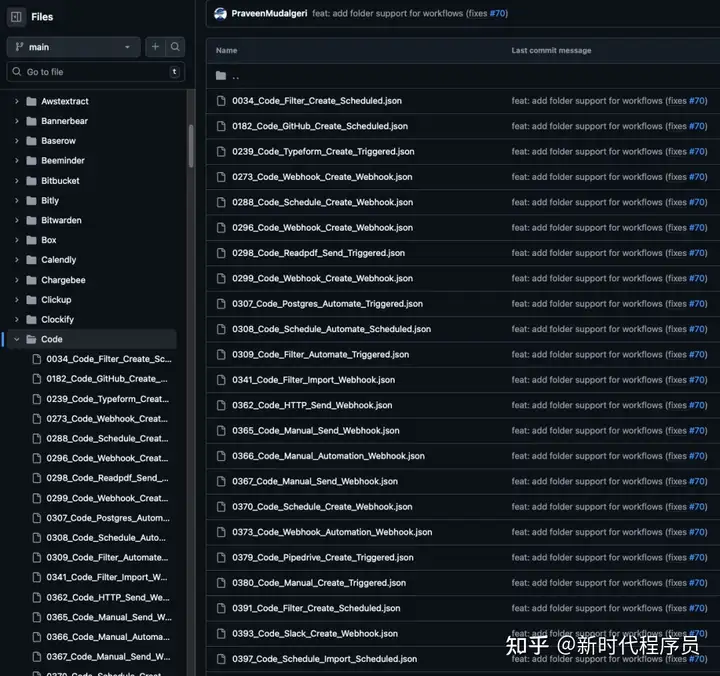
Task: Open 0308_Code_Schedule_Automate_Scheduled.json file
Action: pyautogui.click(x=332, y=329)
